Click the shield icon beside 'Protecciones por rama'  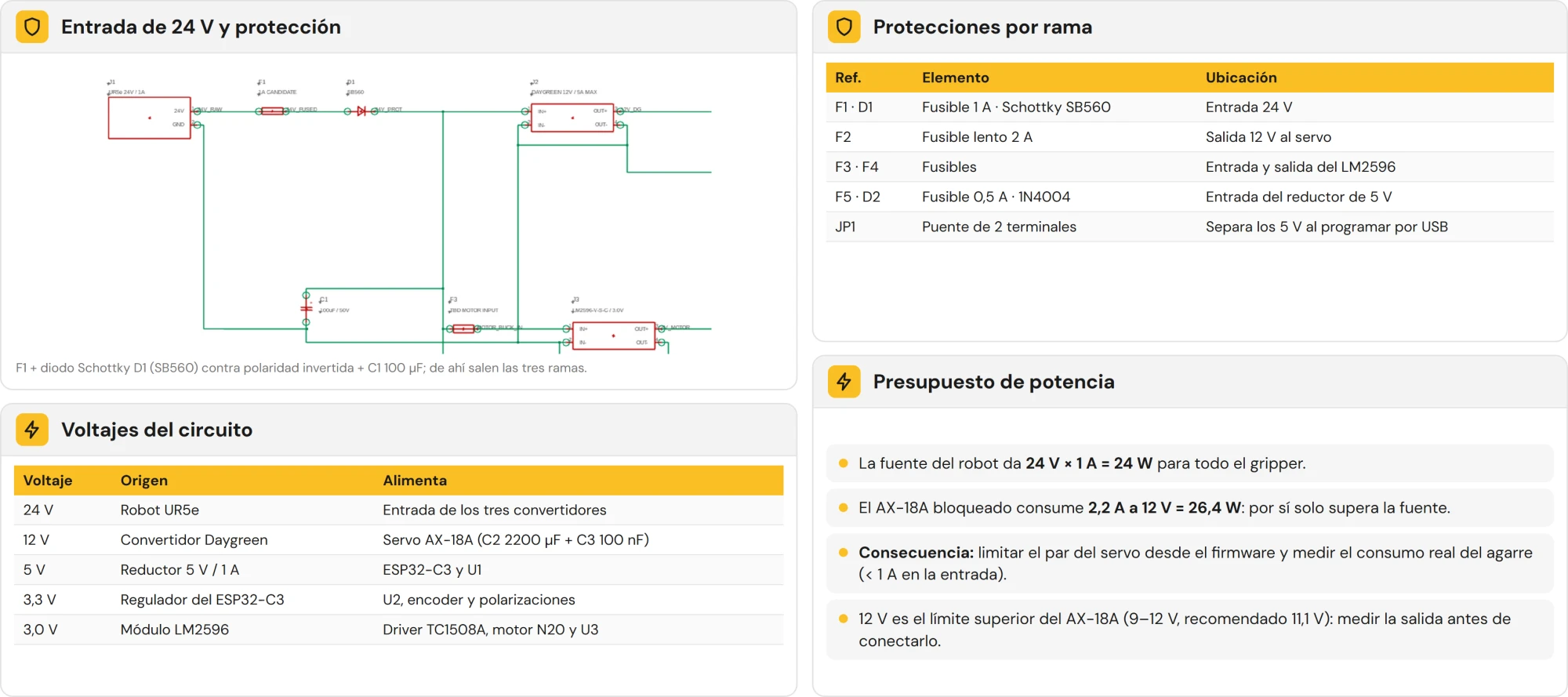(844, 27)
